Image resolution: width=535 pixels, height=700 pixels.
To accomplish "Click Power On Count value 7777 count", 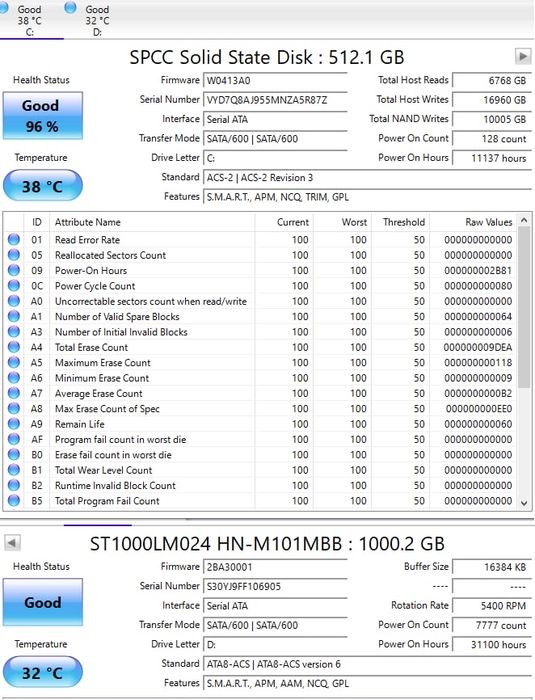I will tap(492, 625).
